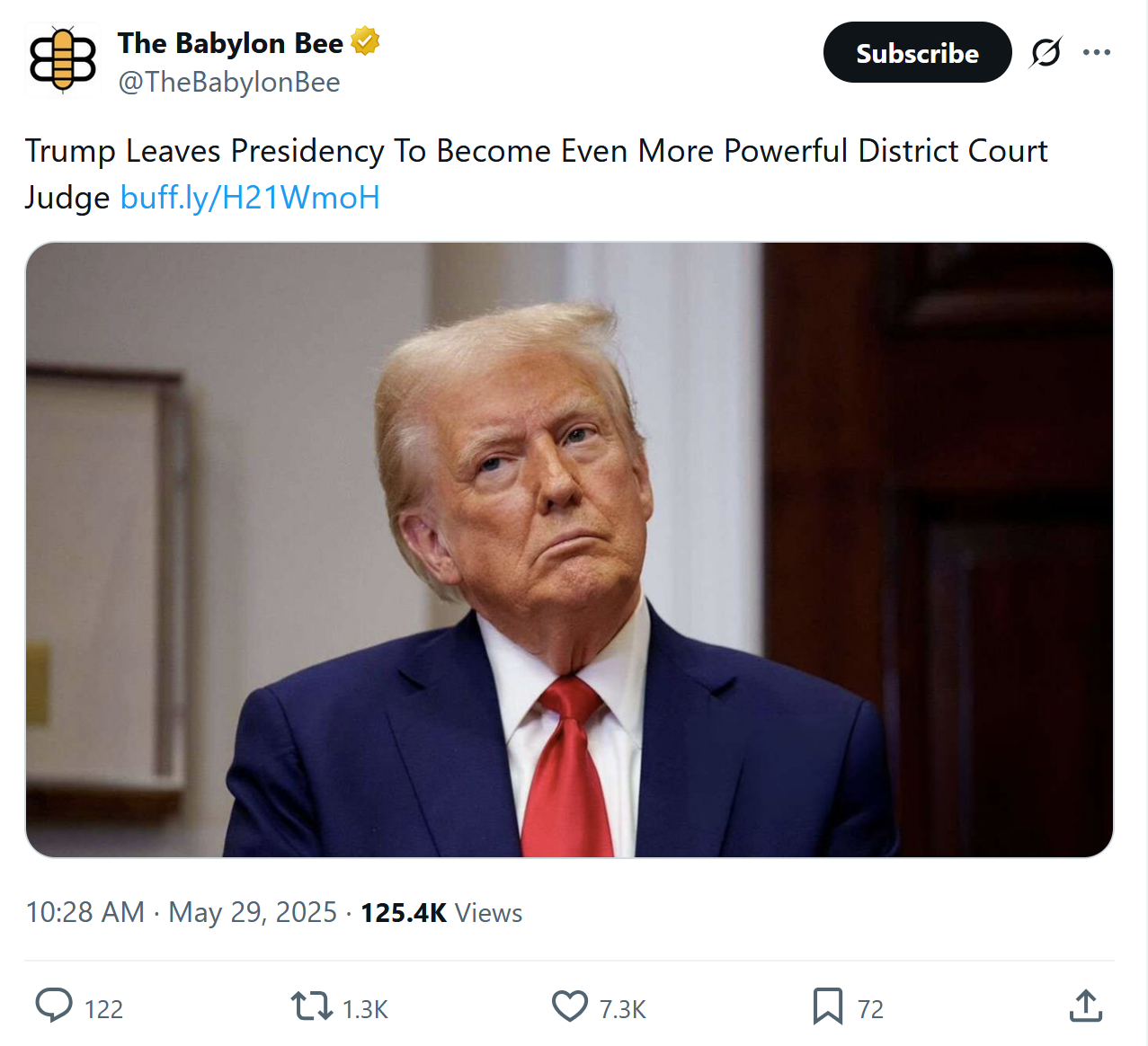The height and width of the screenshot is (1046, 1148).
Task: Open The Babylon Bee display name
Action: [230, 43]
